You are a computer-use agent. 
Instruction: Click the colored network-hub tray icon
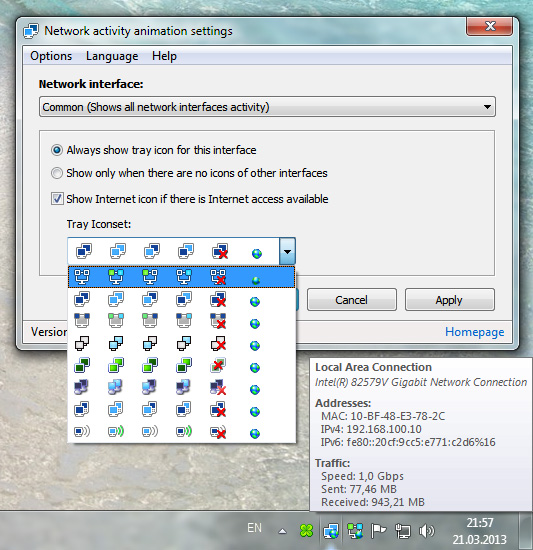(355, 531)
